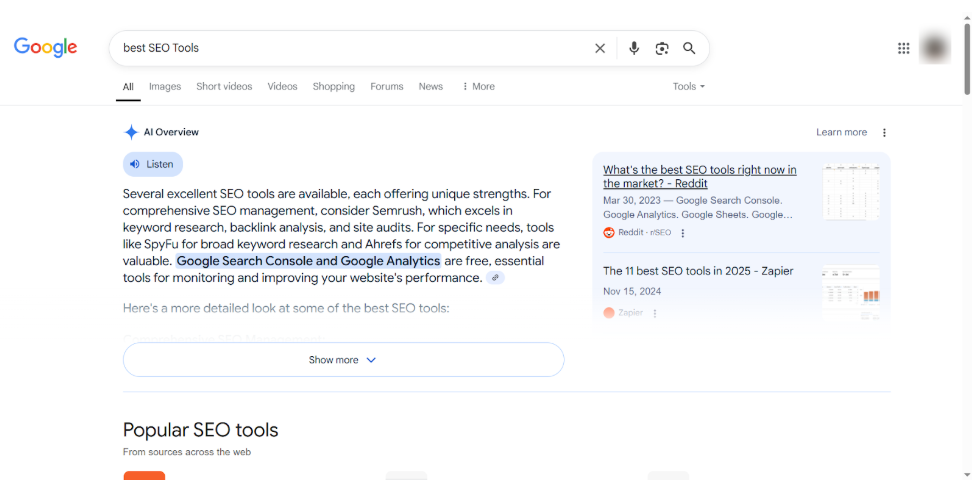The image size is (972, 480).
Task: Click the Learn more link
Action: [x=841, y=132]
